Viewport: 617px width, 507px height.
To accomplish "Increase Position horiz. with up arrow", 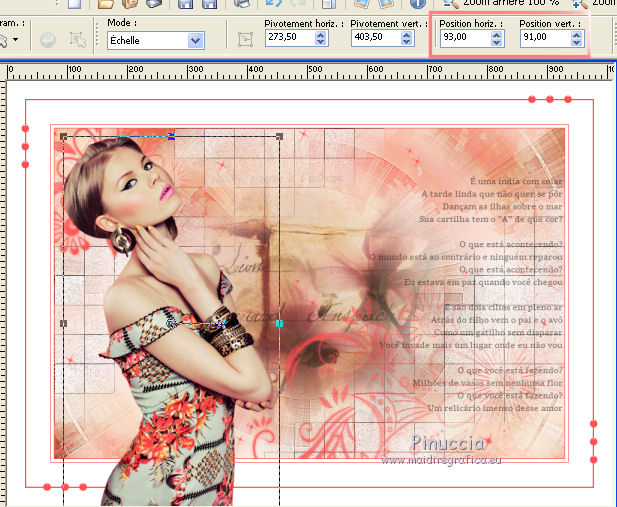I will coord(497,35).
